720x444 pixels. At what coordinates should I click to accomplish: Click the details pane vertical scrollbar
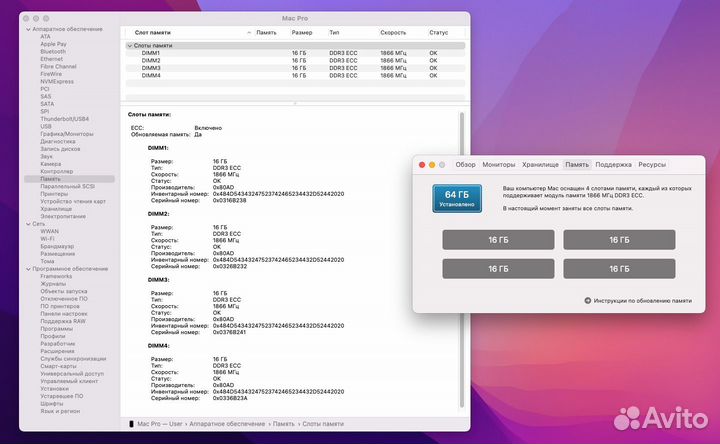click(x=462, y=259)
